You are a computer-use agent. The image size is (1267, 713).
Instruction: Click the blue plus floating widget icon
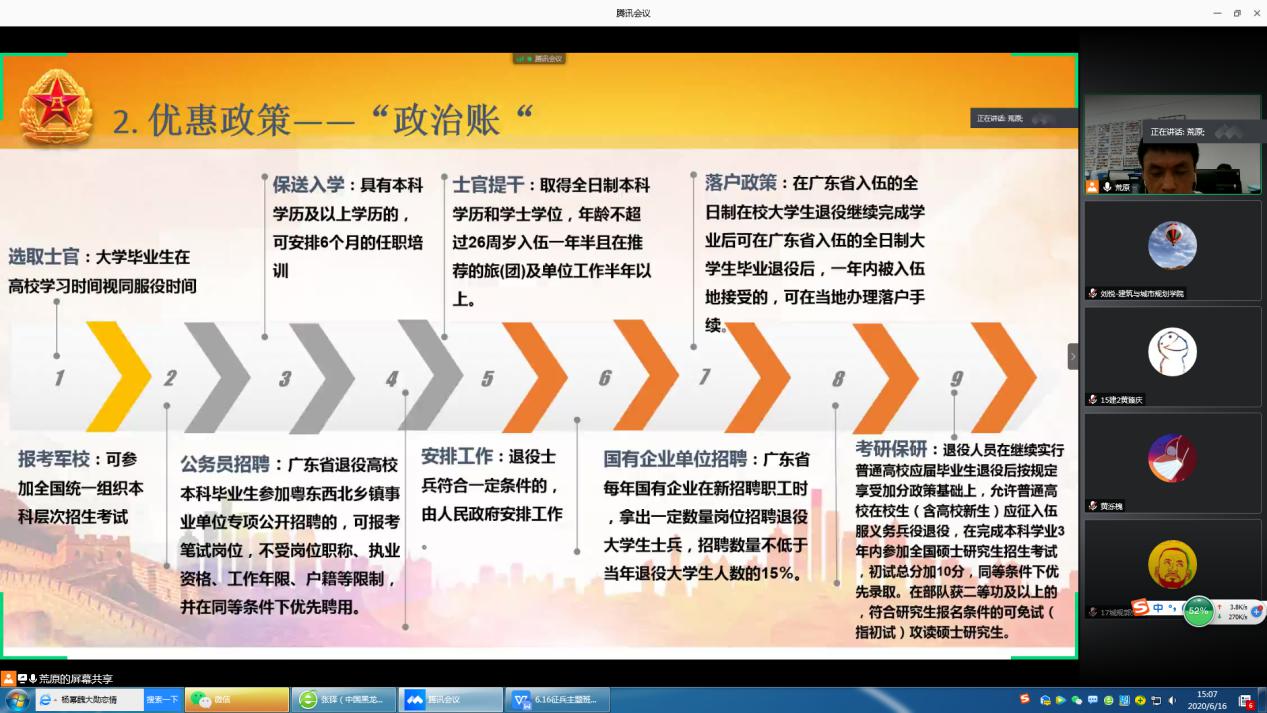pyautogui.click(x=1257, y=611)
